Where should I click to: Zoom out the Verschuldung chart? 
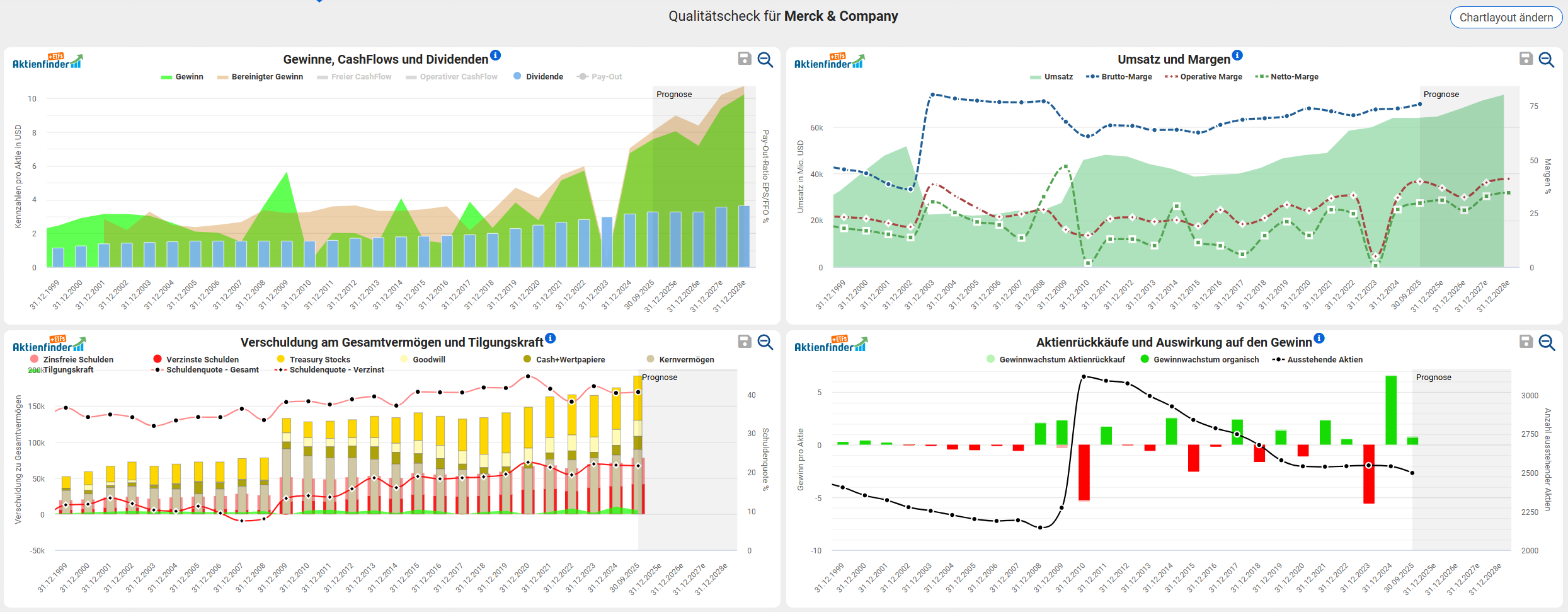[765, 342]
